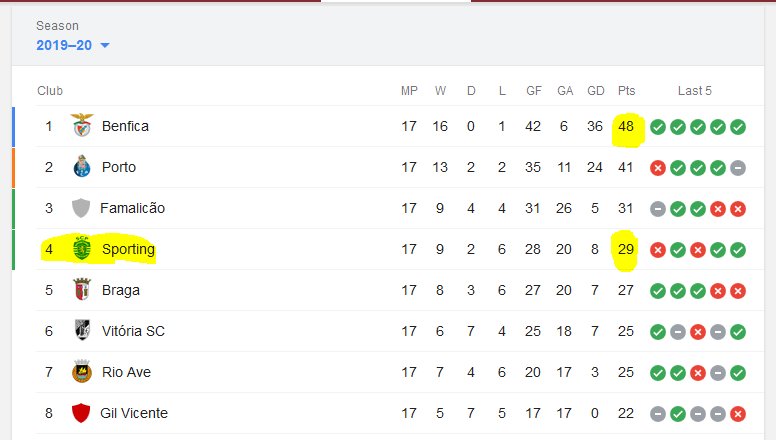Click the Rio Ave club crest
This screenshot has height=440, width=776.
click(82, 372)
